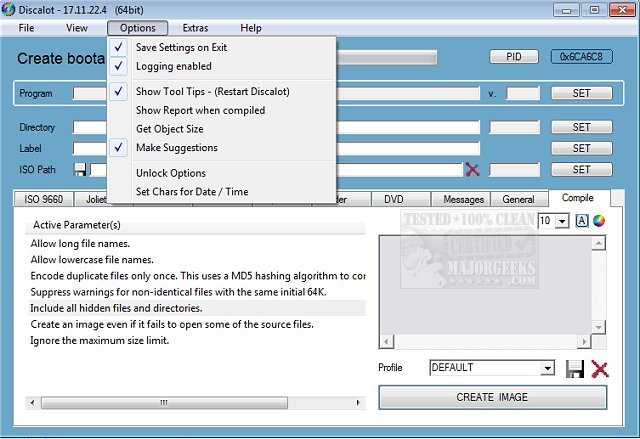This screenshot has height=439, width=640.
Task: Save profile with the floppy disk icon
Action: click(x=575, y=369)
